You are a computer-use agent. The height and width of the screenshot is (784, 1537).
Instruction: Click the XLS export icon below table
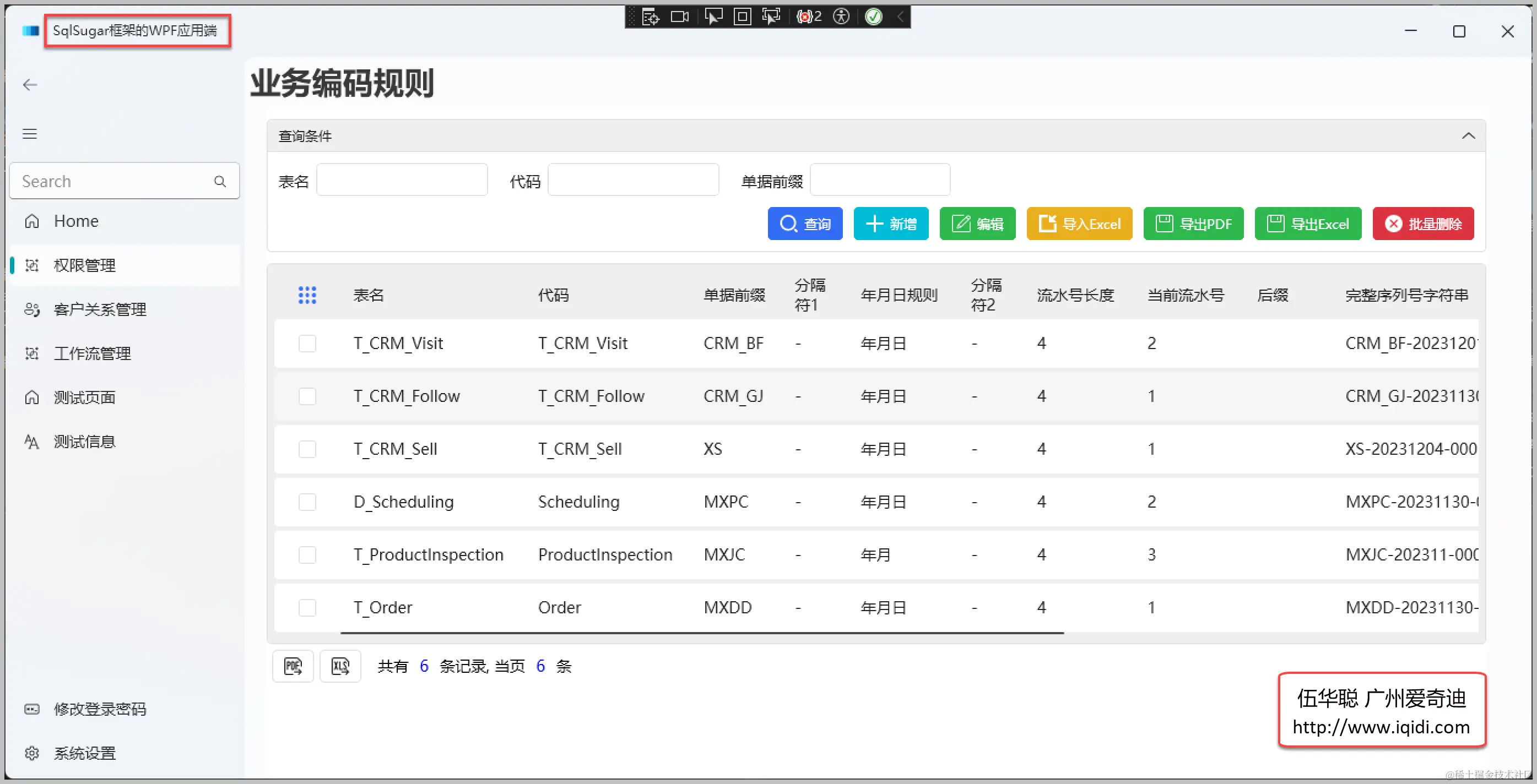[x=340, y=666]
